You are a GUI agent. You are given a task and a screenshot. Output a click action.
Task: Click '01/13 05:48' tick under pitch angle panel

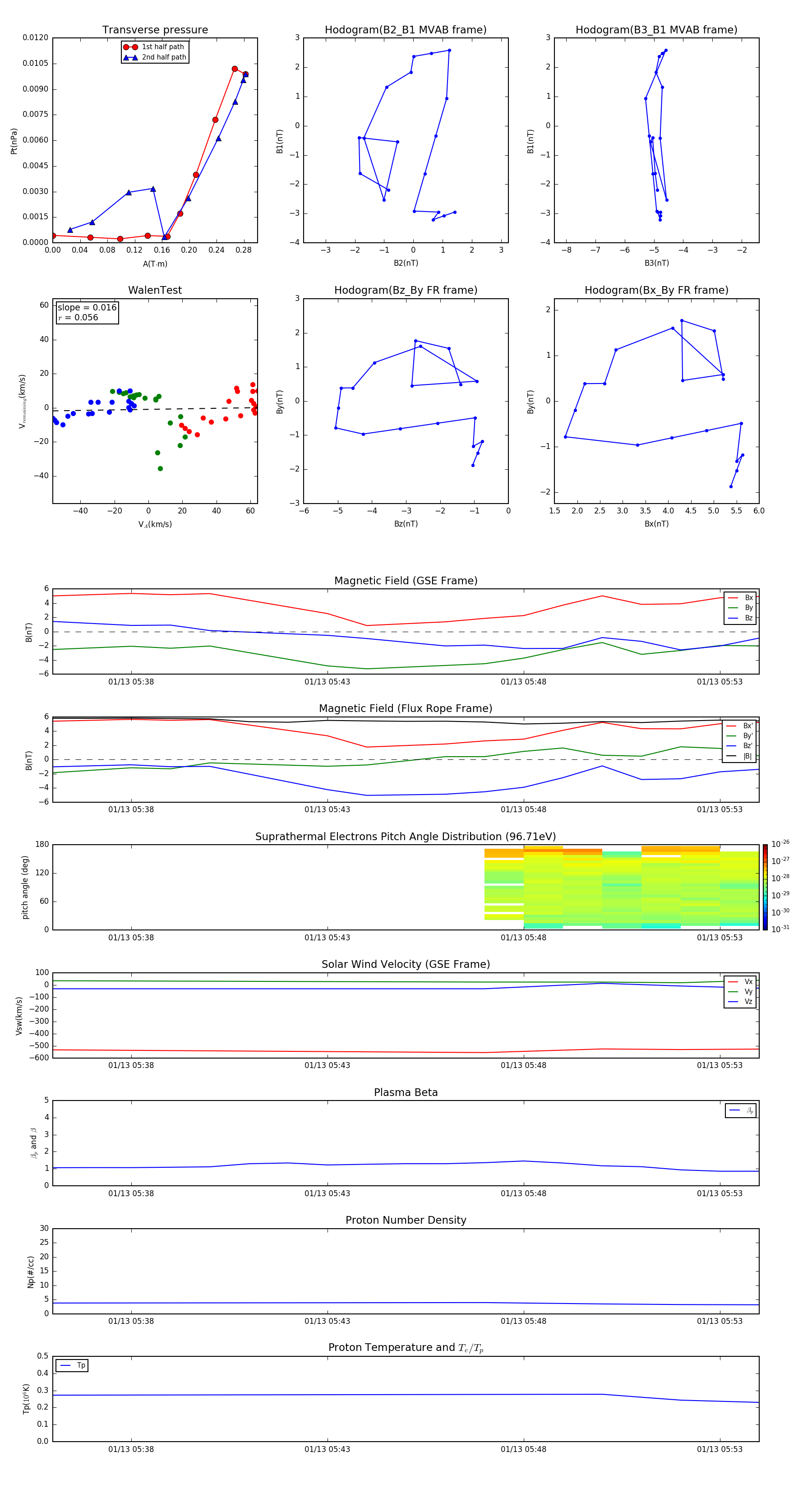click(x=523, y=938)
